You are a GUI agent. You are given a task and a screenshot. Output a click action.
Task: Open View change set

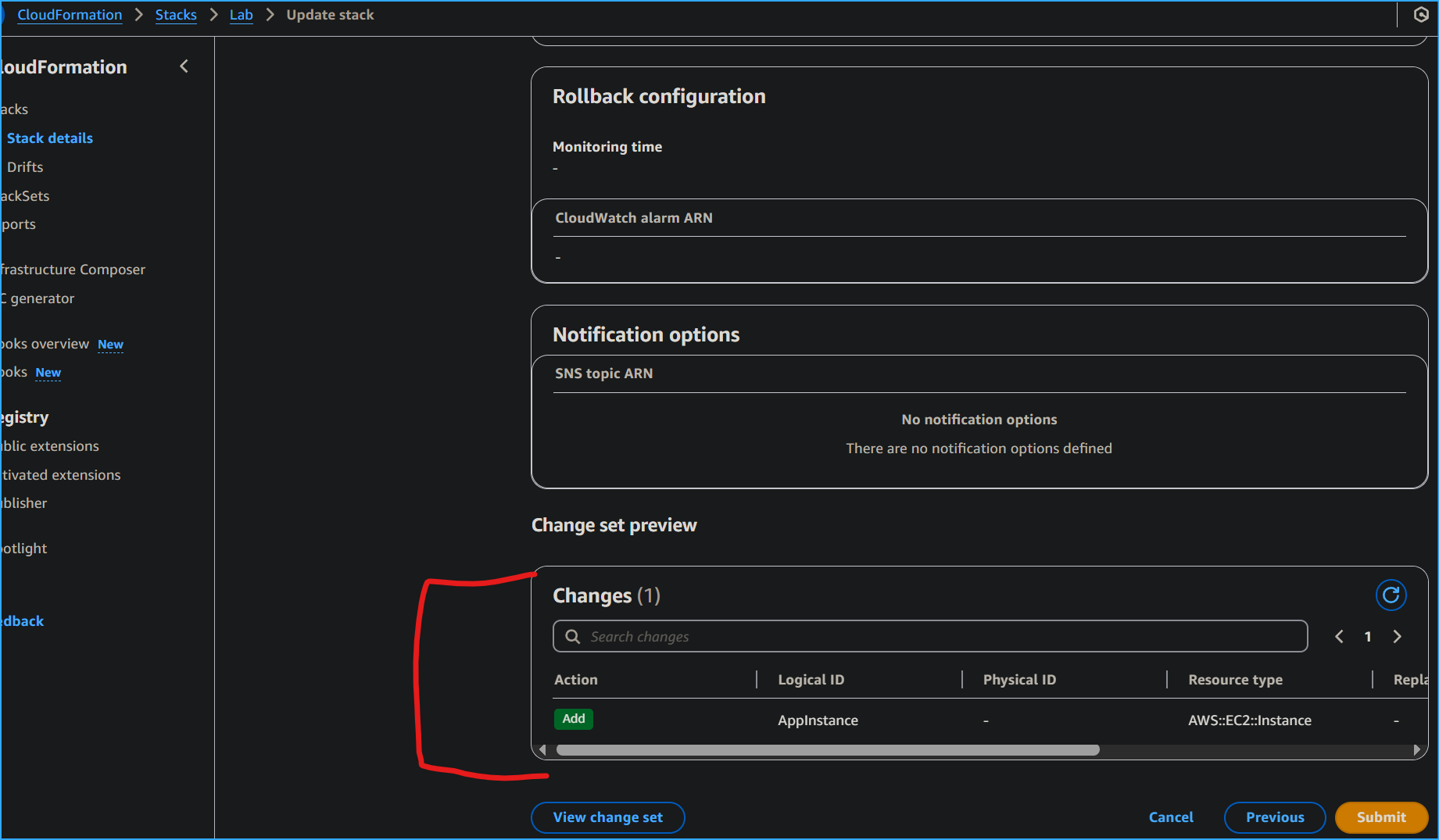tap(607, 817)
